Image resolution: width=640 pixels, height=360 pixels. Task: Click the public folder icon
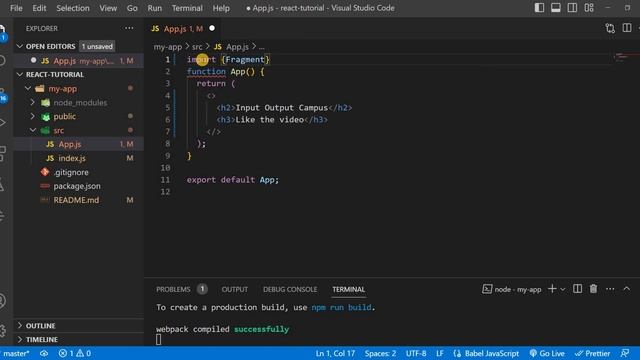pos(45,116)
